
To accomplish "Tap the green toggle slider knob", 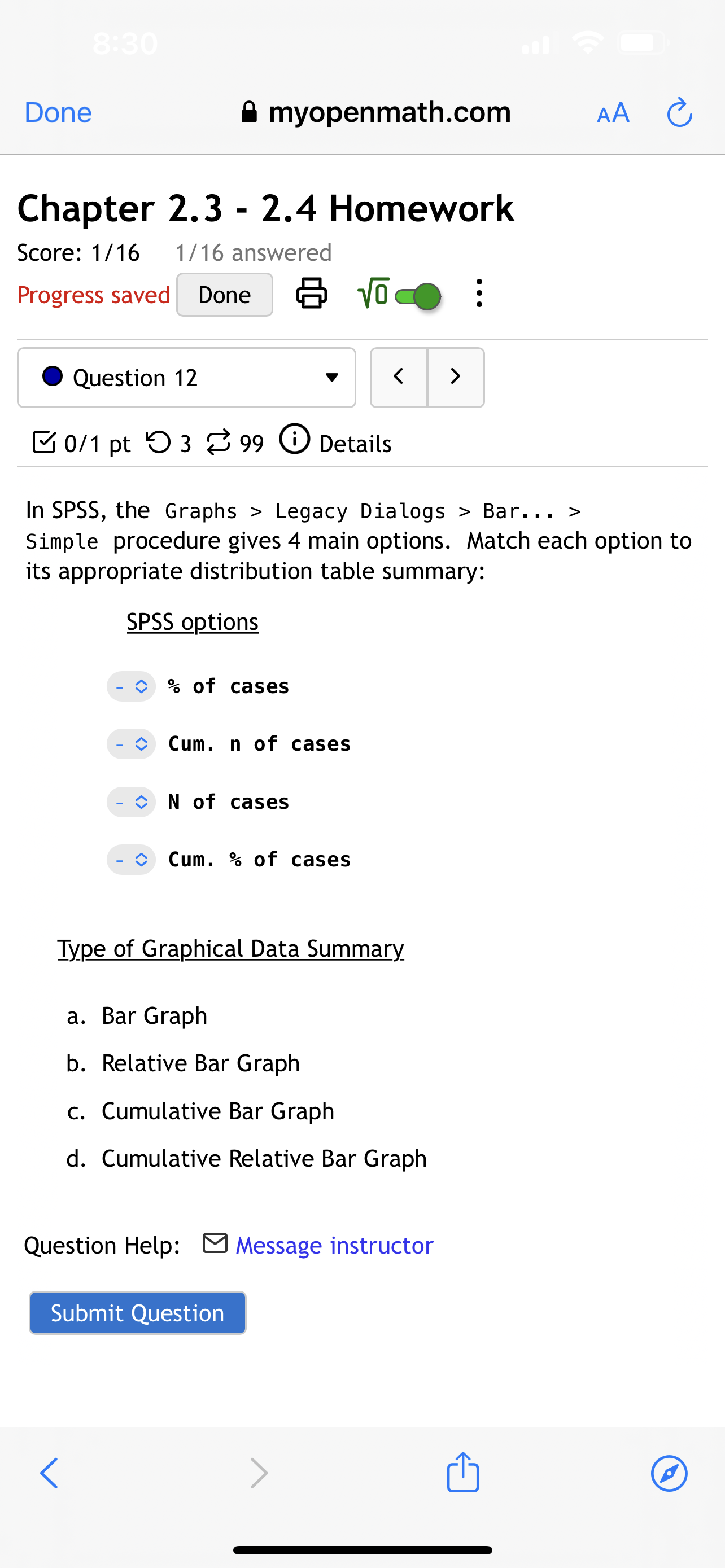I will [428, 295].
